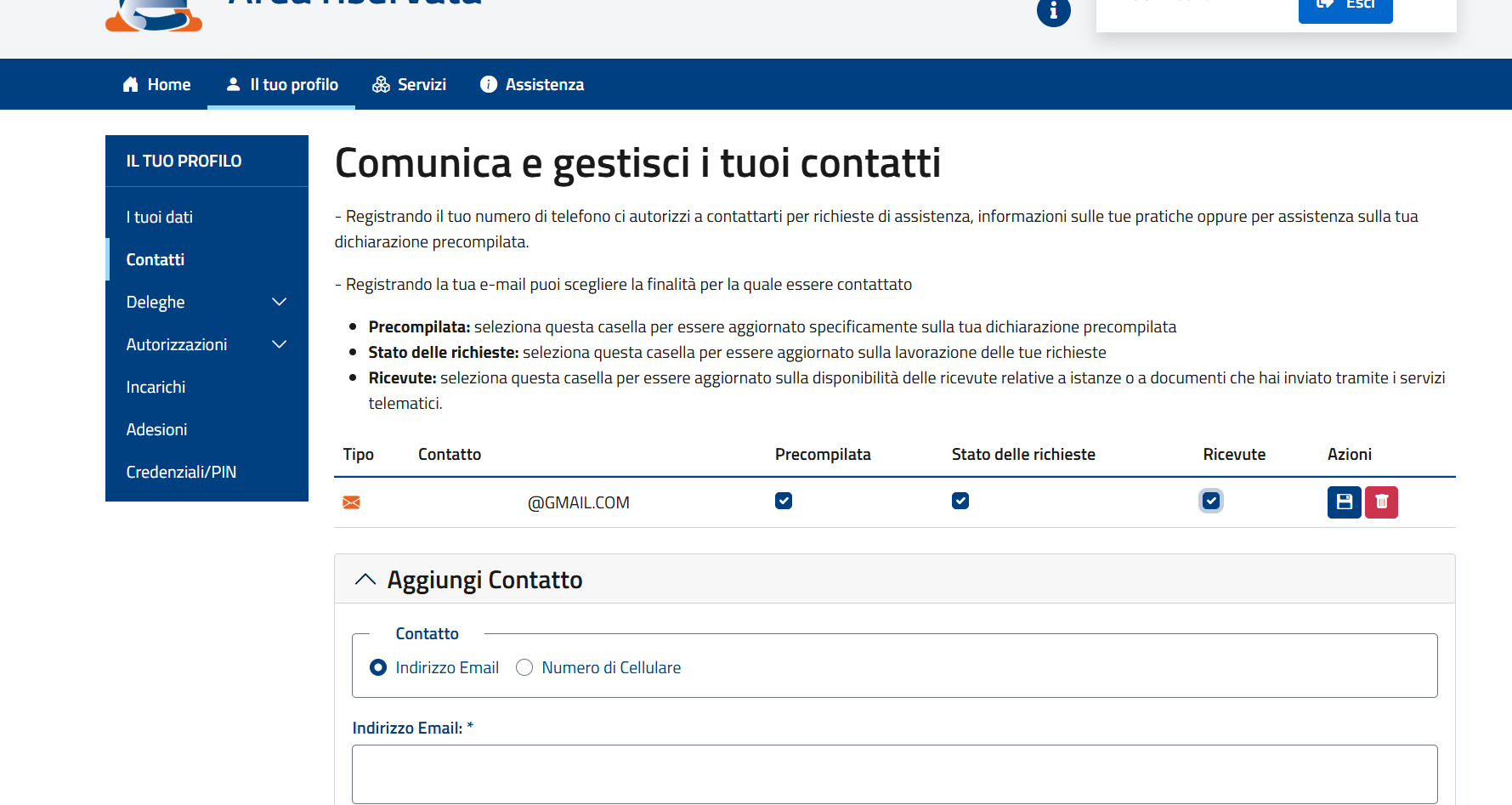Toggle the Ricevute checkbox for the Gmail contact
The image size is (1512, 805).
pyautogui.click(x=1211, y=501)
